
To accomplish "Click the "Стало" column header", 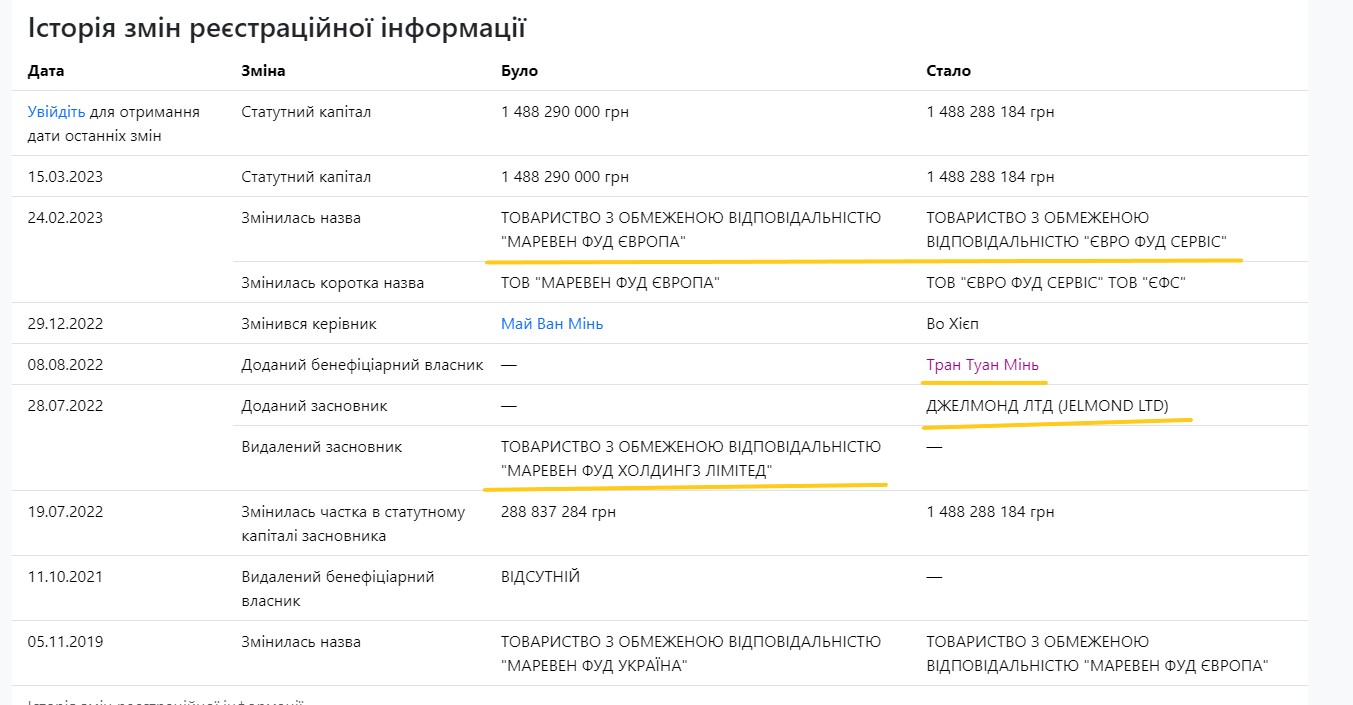I will tap(948, 71).
